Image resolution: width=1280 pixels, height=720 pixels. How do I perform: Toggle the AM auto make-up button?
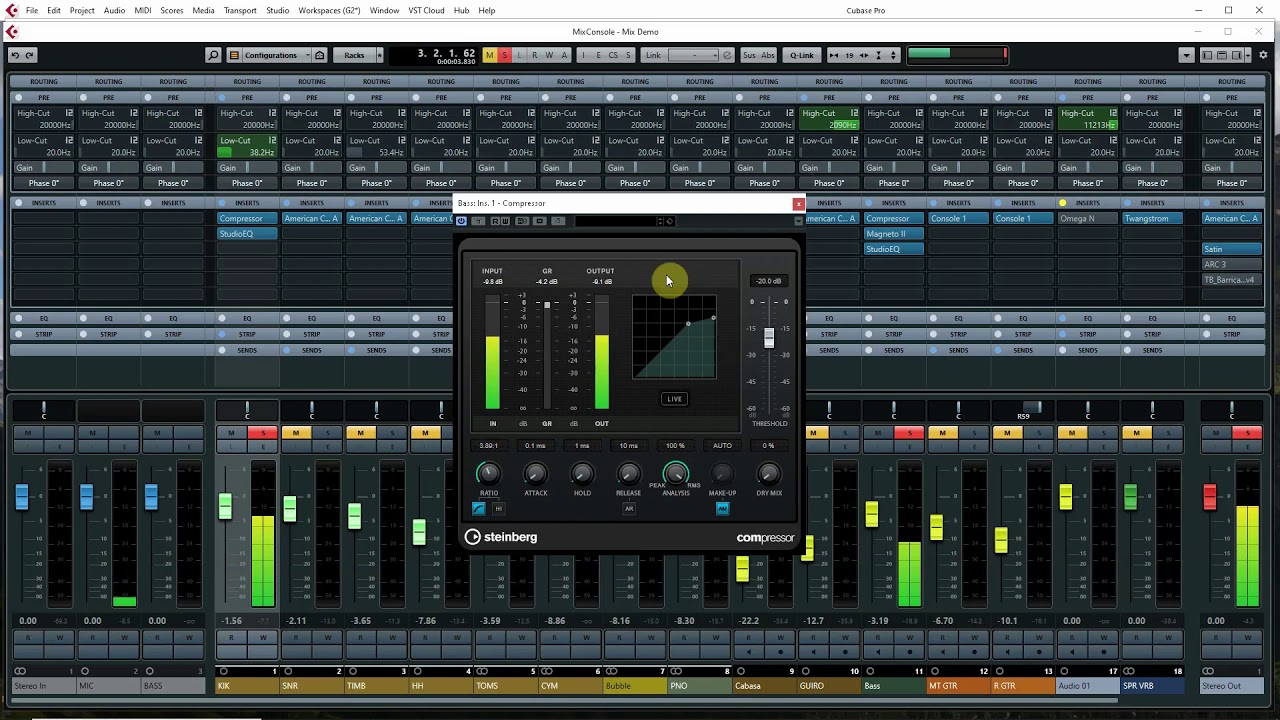(722, 509)
